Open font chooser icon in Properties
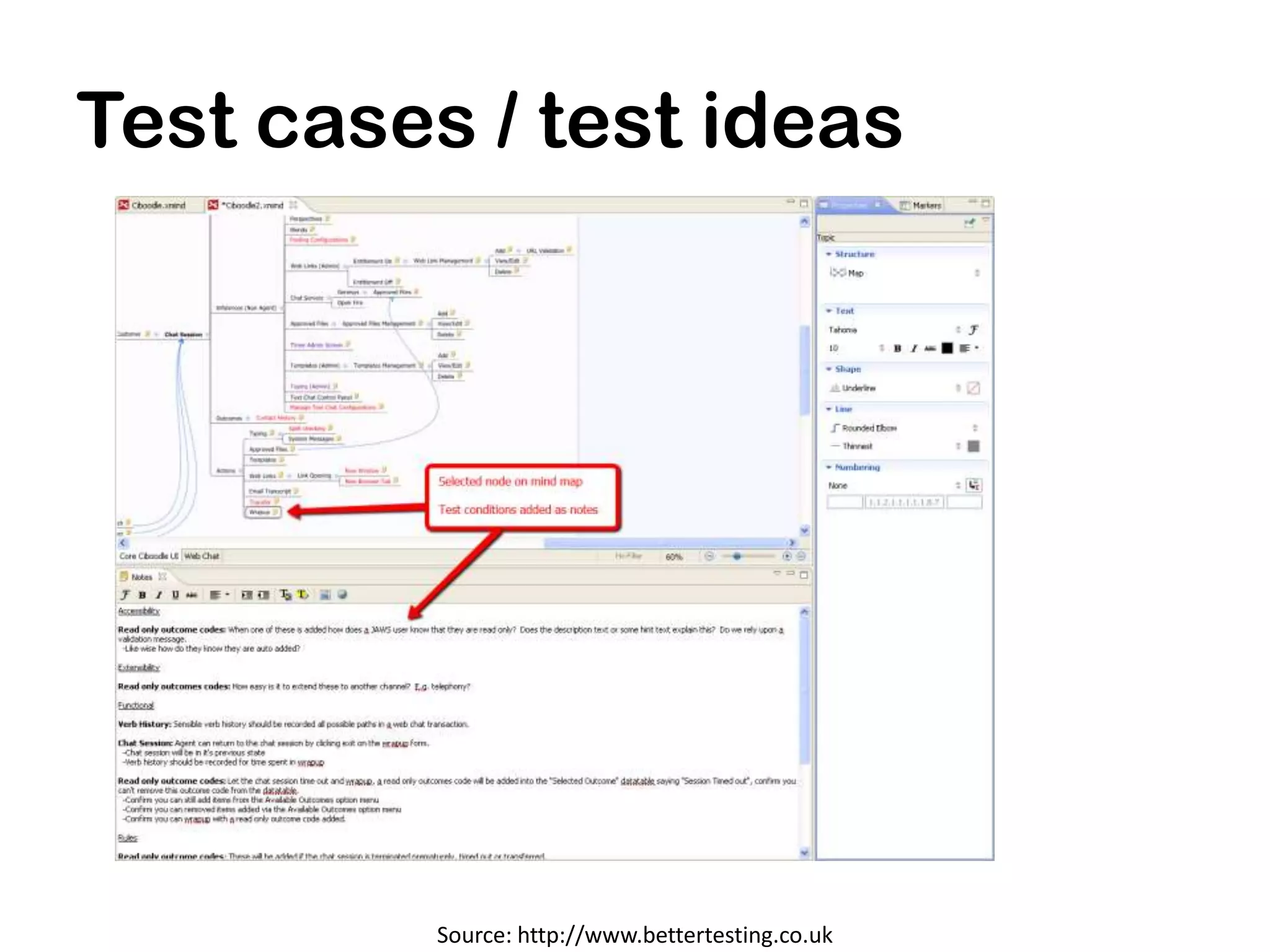 [x=974, y=330]
